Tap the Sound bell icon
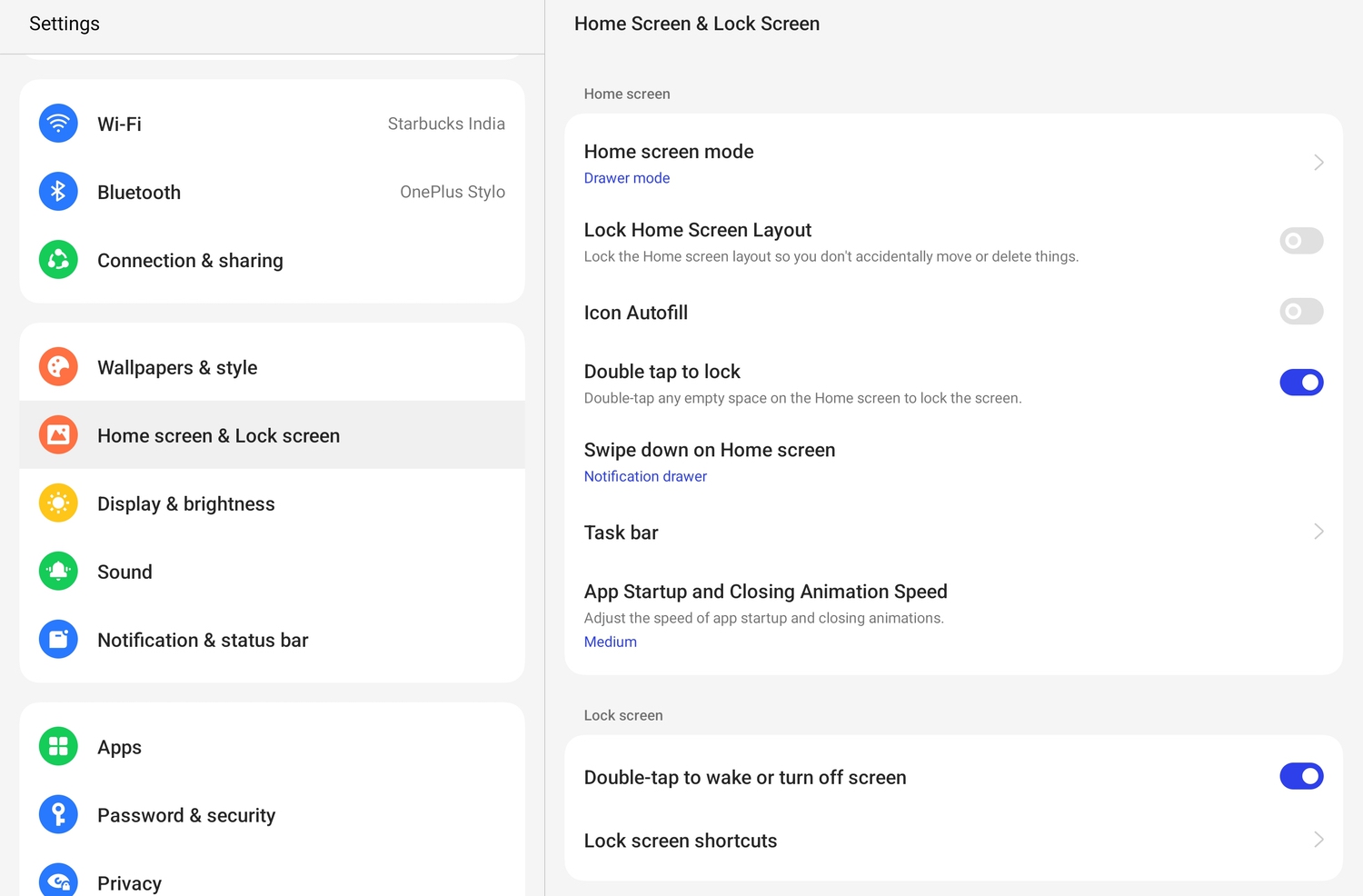This screenshot has height=896, width=1363. click(58, 572)
